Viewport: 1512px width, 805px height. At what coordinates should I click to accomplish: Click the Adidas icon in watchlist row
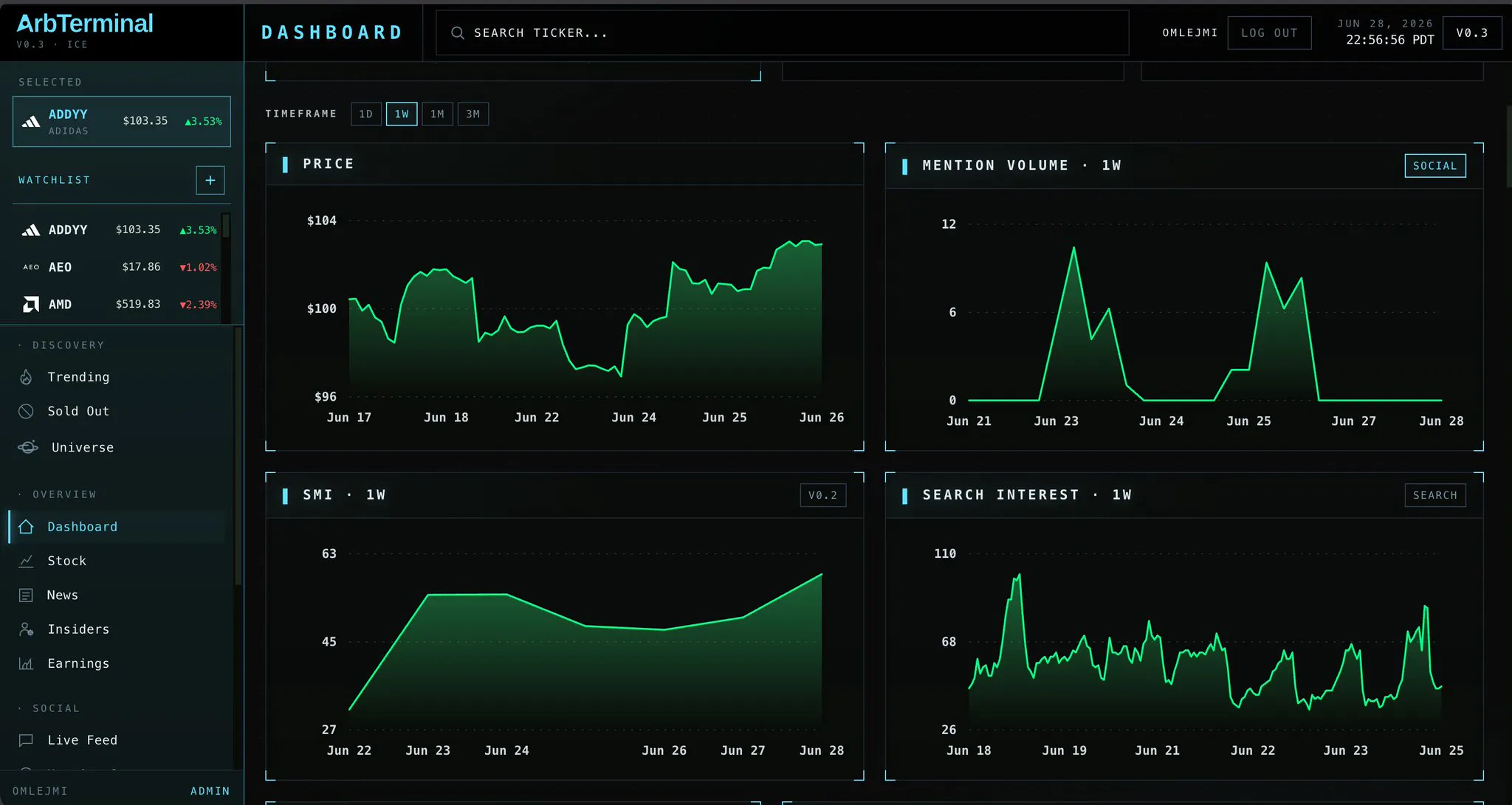coord(31,230)
